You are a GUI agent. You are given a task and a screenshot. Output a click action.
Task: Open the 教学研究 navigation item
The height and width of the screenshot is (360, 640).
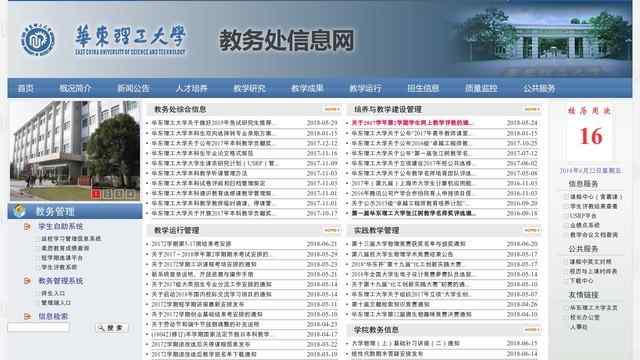tap(249, 88)
